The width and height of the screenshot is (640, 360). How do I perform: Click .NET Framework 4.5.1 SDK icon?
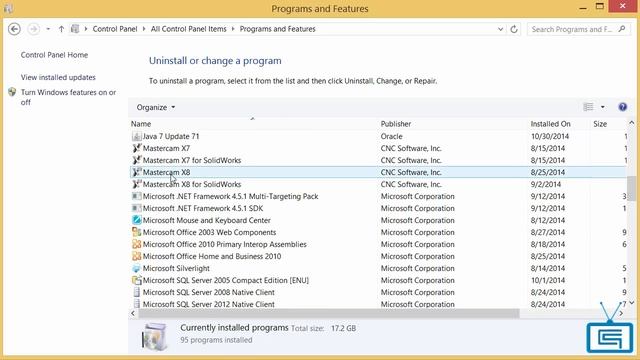(x=137, y=208)
